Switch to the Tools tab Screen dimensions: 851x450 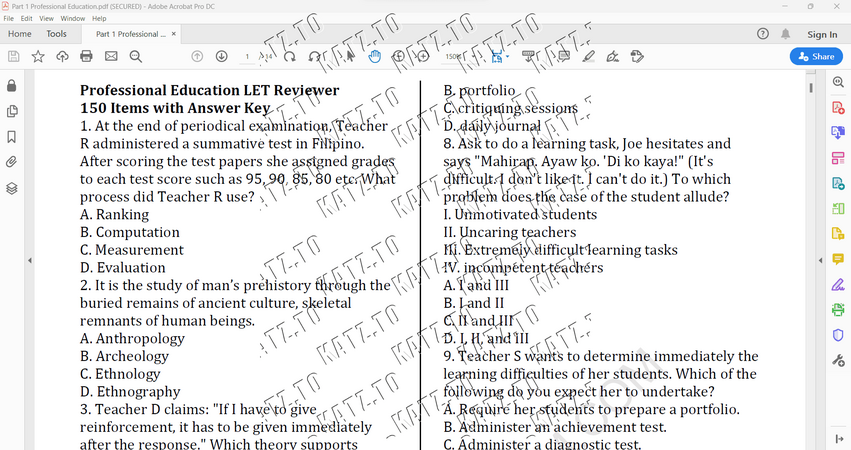pos(56,34)
